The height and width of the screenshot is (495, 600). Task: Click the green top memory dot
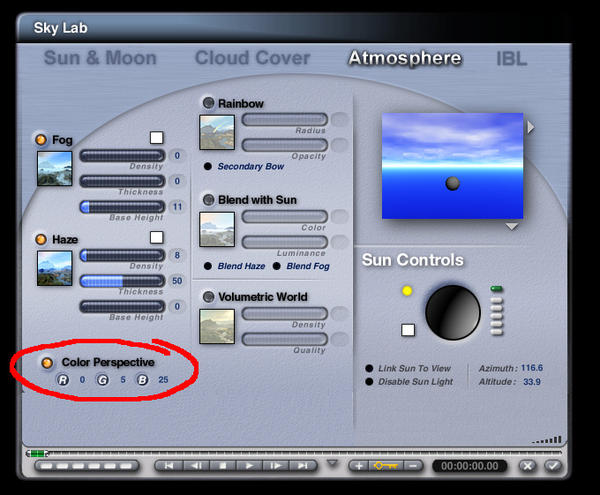[x=497, y=288]
